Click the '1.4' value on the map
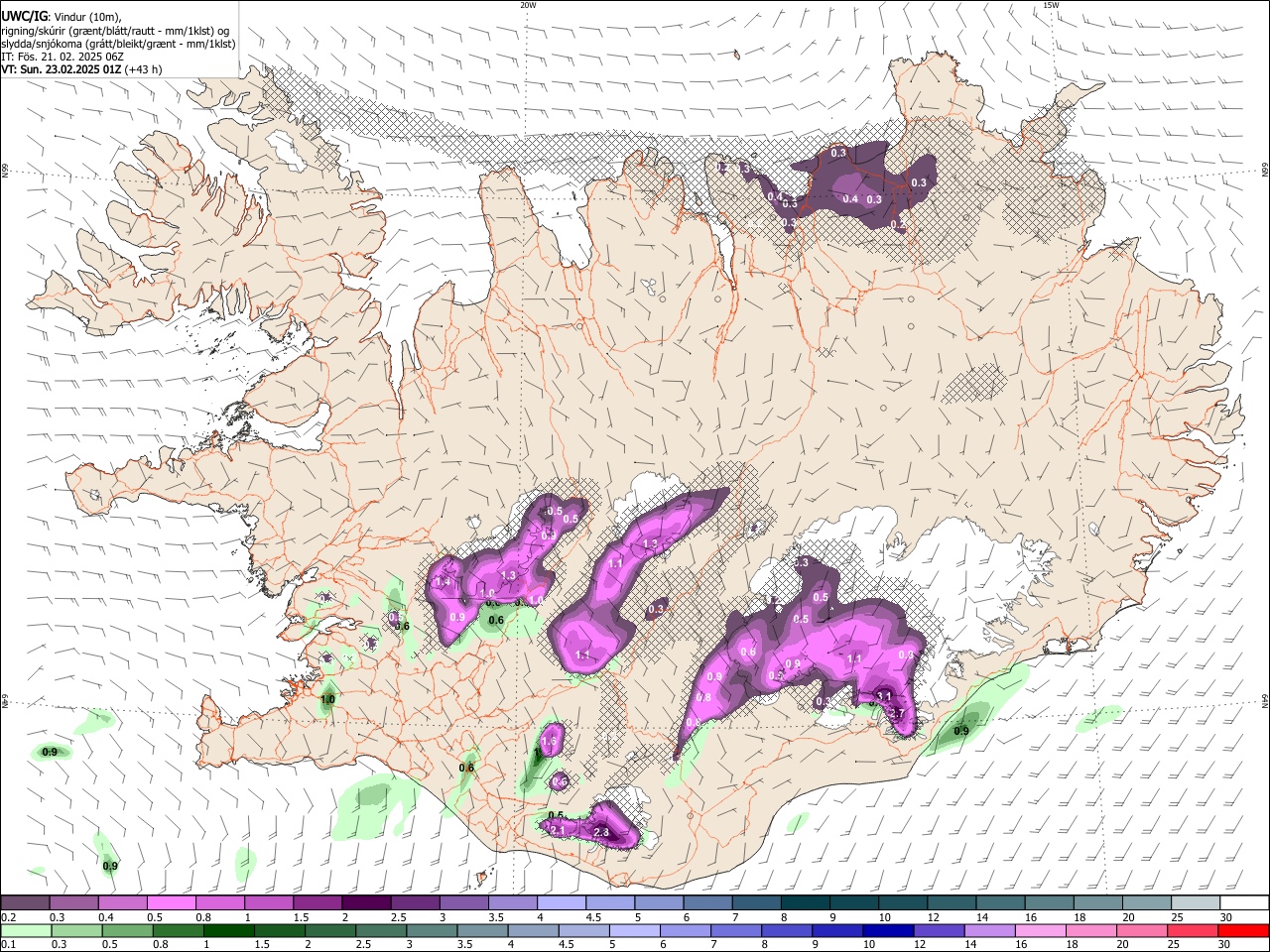The width and height of the screenshot is (1270, 952). 443,582
